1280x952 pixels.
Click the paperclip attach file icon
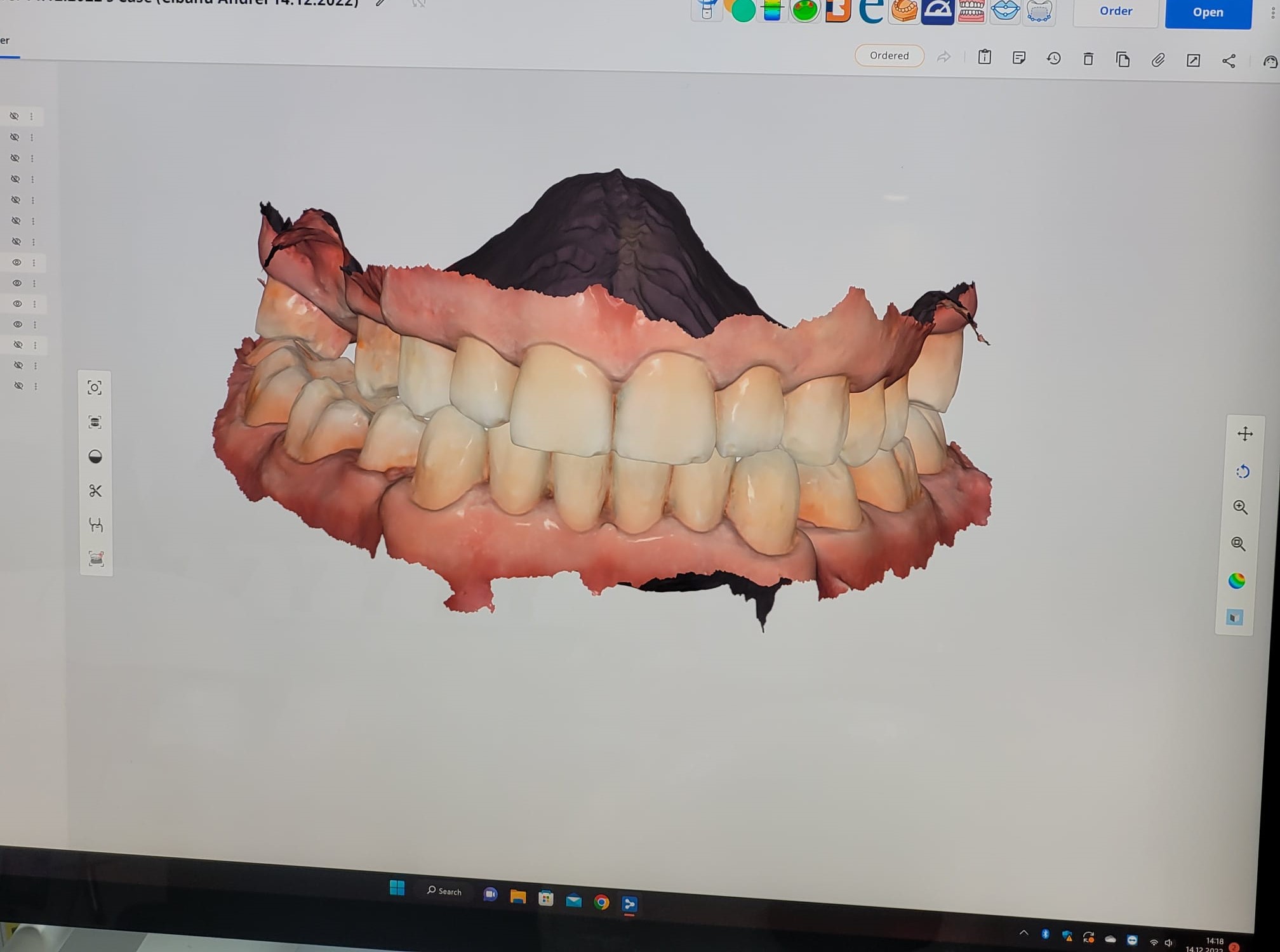pos(1158,60)
